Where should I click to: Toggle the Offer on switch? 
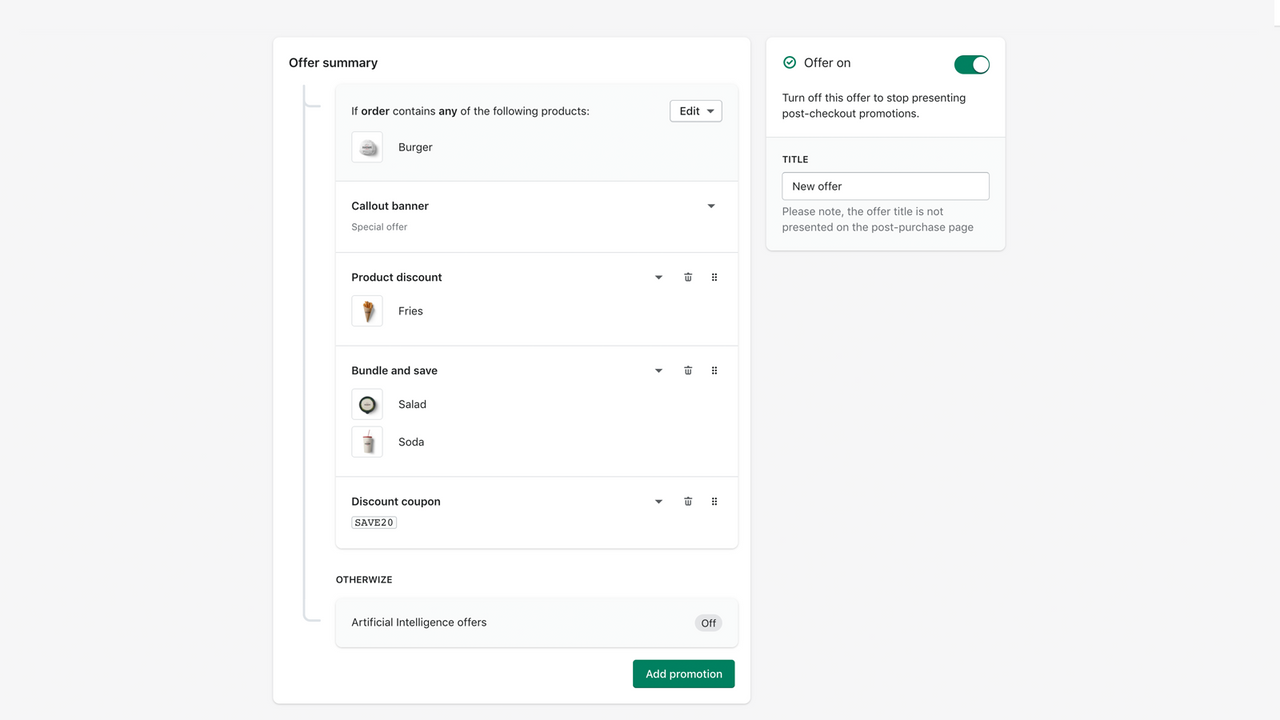tap(971, 63)
